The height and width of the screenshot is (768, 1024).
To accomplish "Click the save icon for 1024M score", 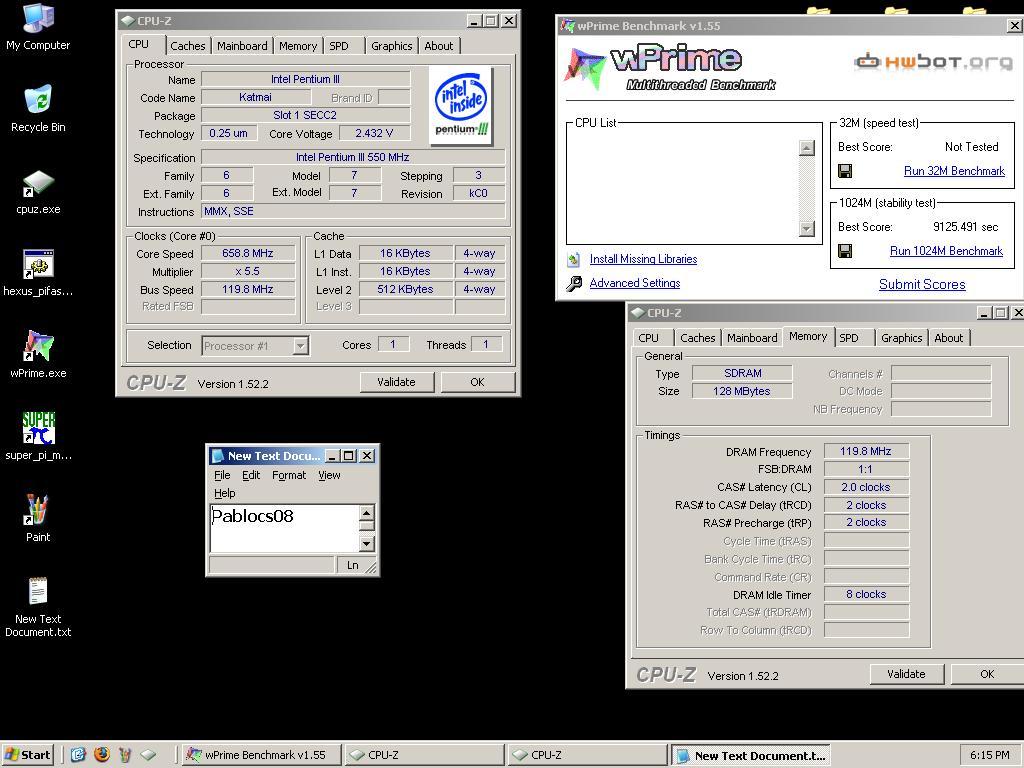I will (x=844, y=251).
